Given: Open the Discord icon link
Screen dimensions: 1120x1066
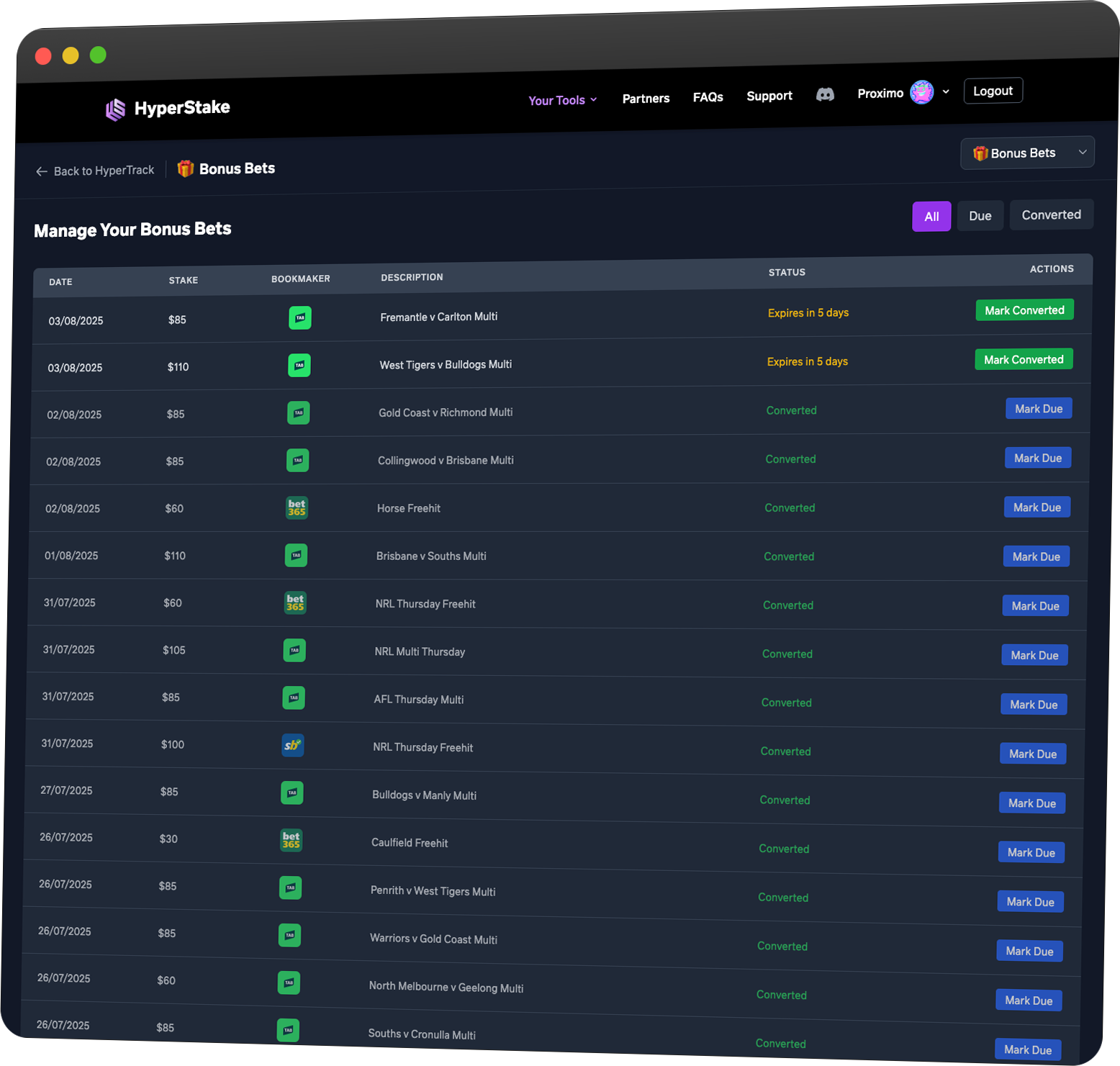Looking at the screenshot, I should point(825,94).
